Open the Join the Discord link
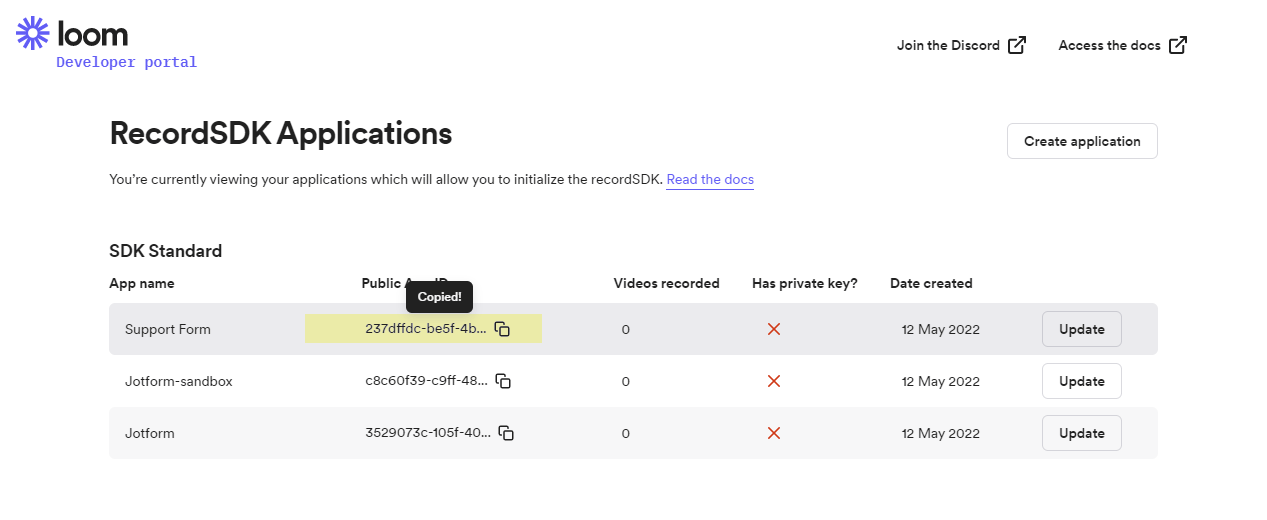1267x520 pixels. click(x=948, y=45)
